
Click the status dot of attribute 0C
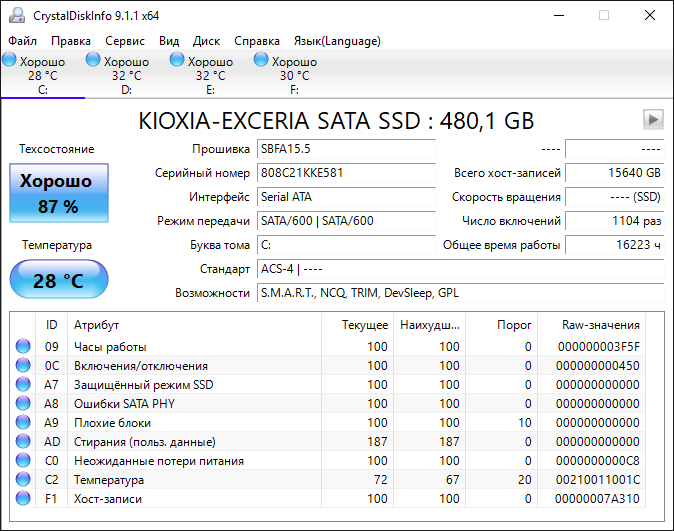pos(23,365)
